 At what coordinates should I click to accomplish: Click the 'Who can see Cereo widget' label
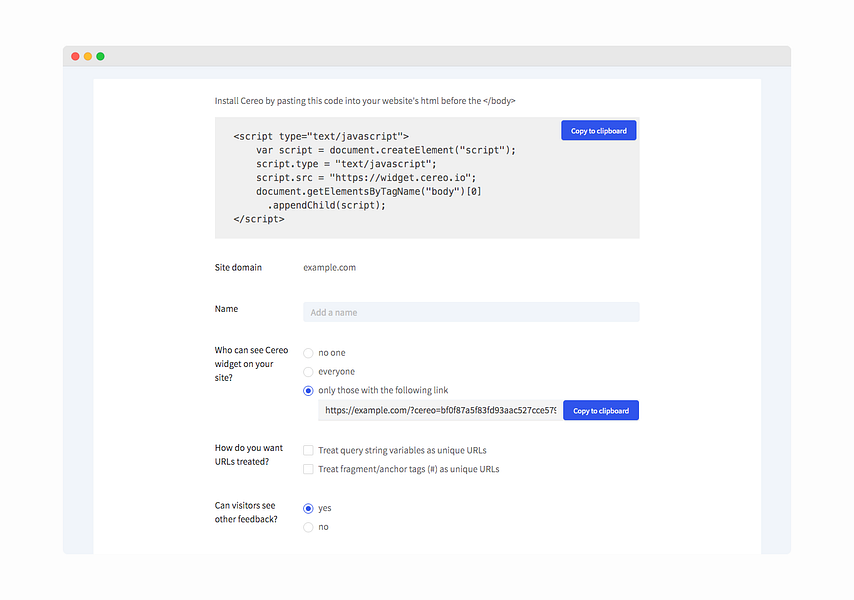click(x=251, y=364)
